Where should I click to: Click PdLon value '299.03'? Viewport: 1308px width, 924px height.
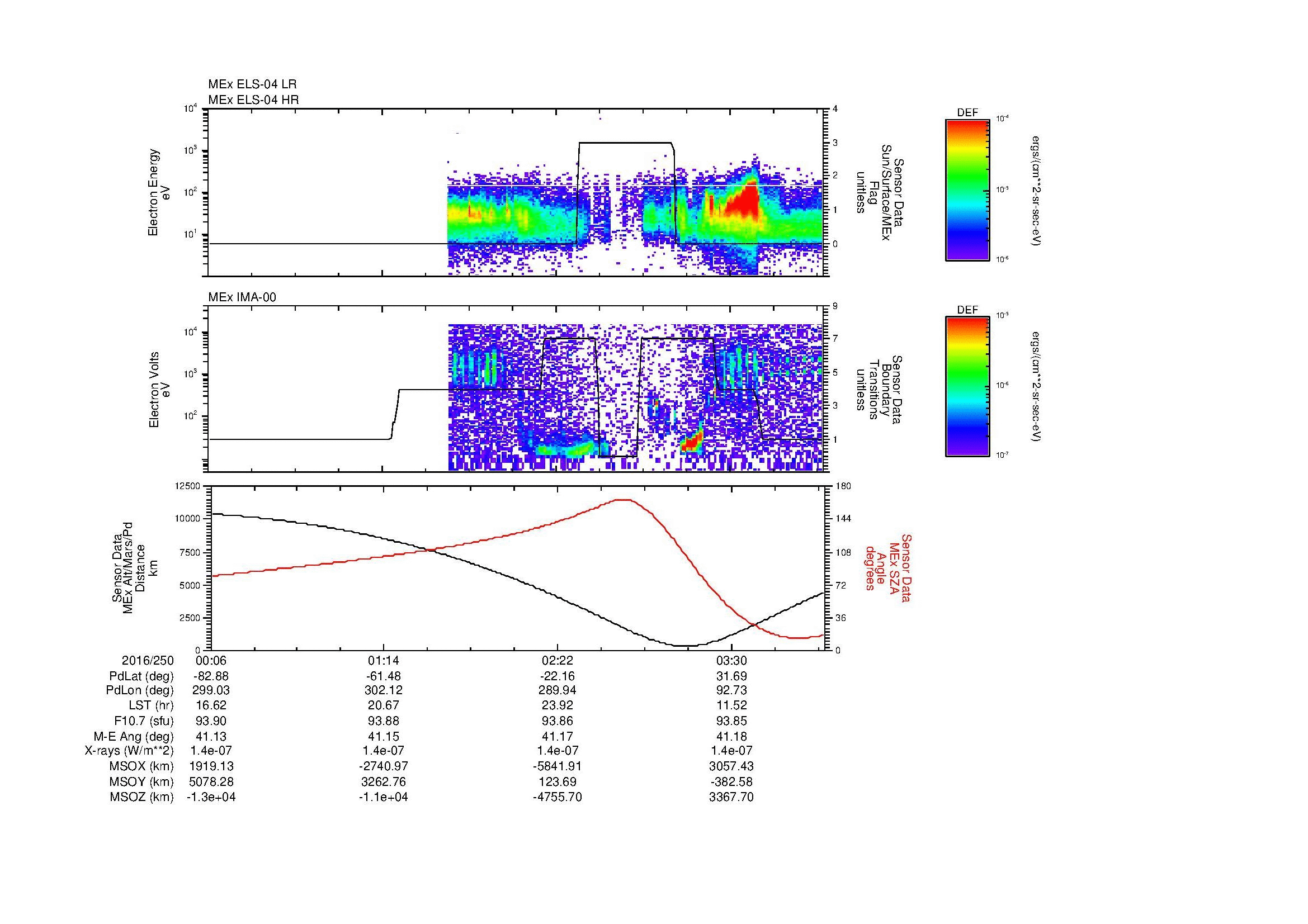[211, 690]
